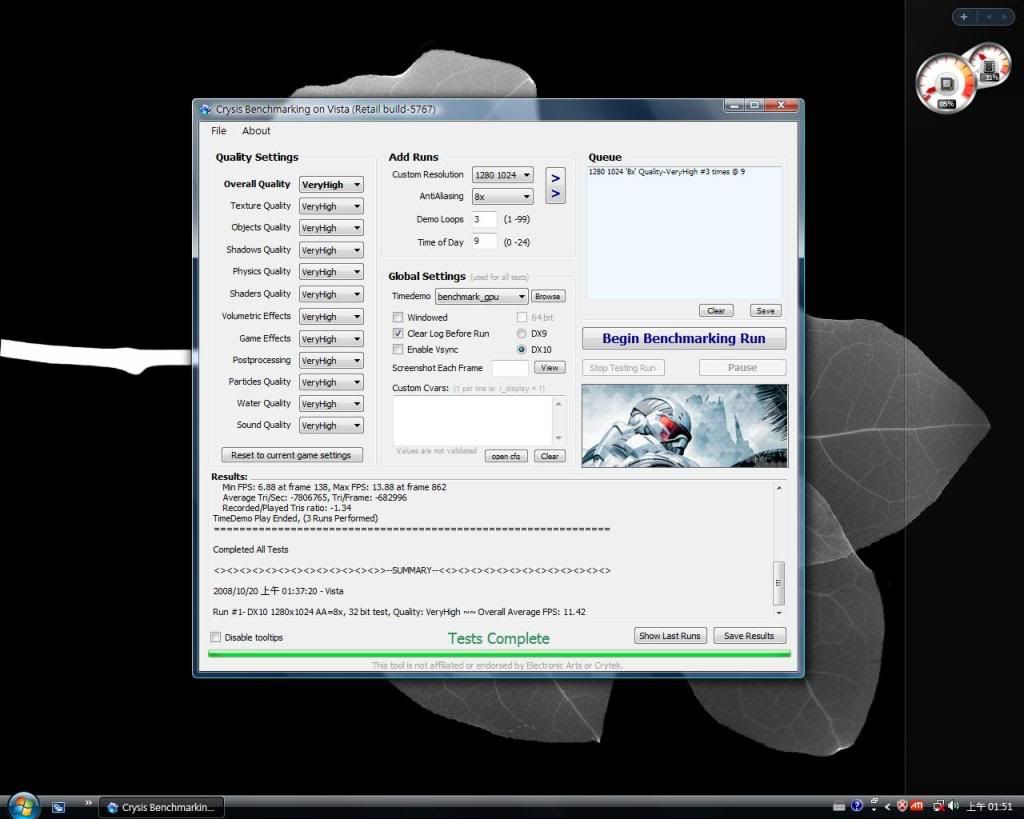Click the network connection tray icon
Viewport: 1024px width, 819px height.
coord(940,806)
